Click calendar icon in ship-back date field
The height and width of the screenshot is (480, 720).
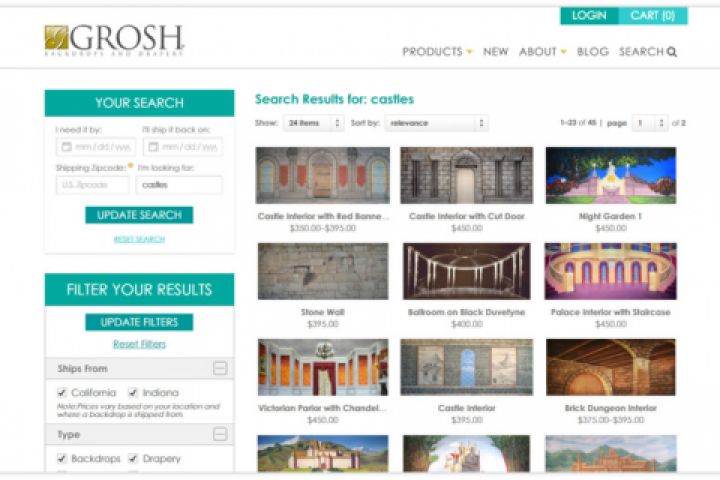tap(153, 147)
